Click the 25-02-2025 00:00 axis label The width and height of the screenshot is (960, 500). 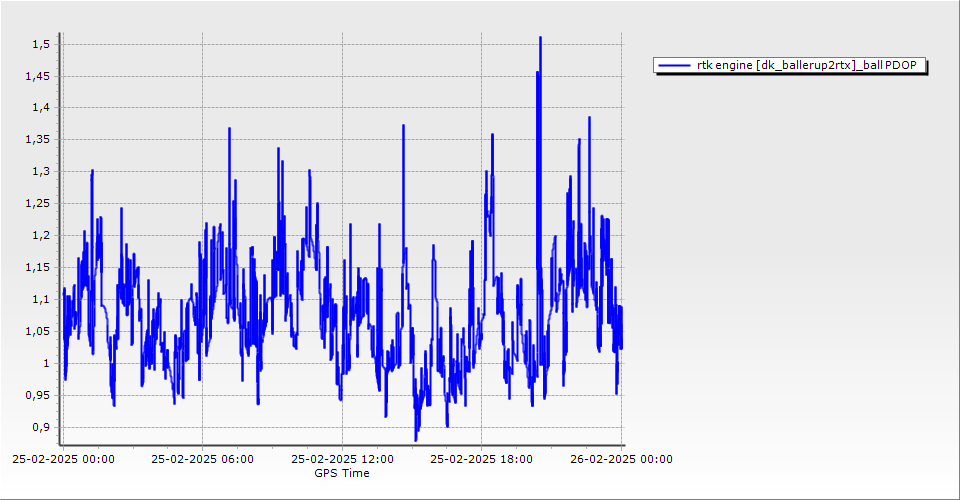[x=63, y=459]
